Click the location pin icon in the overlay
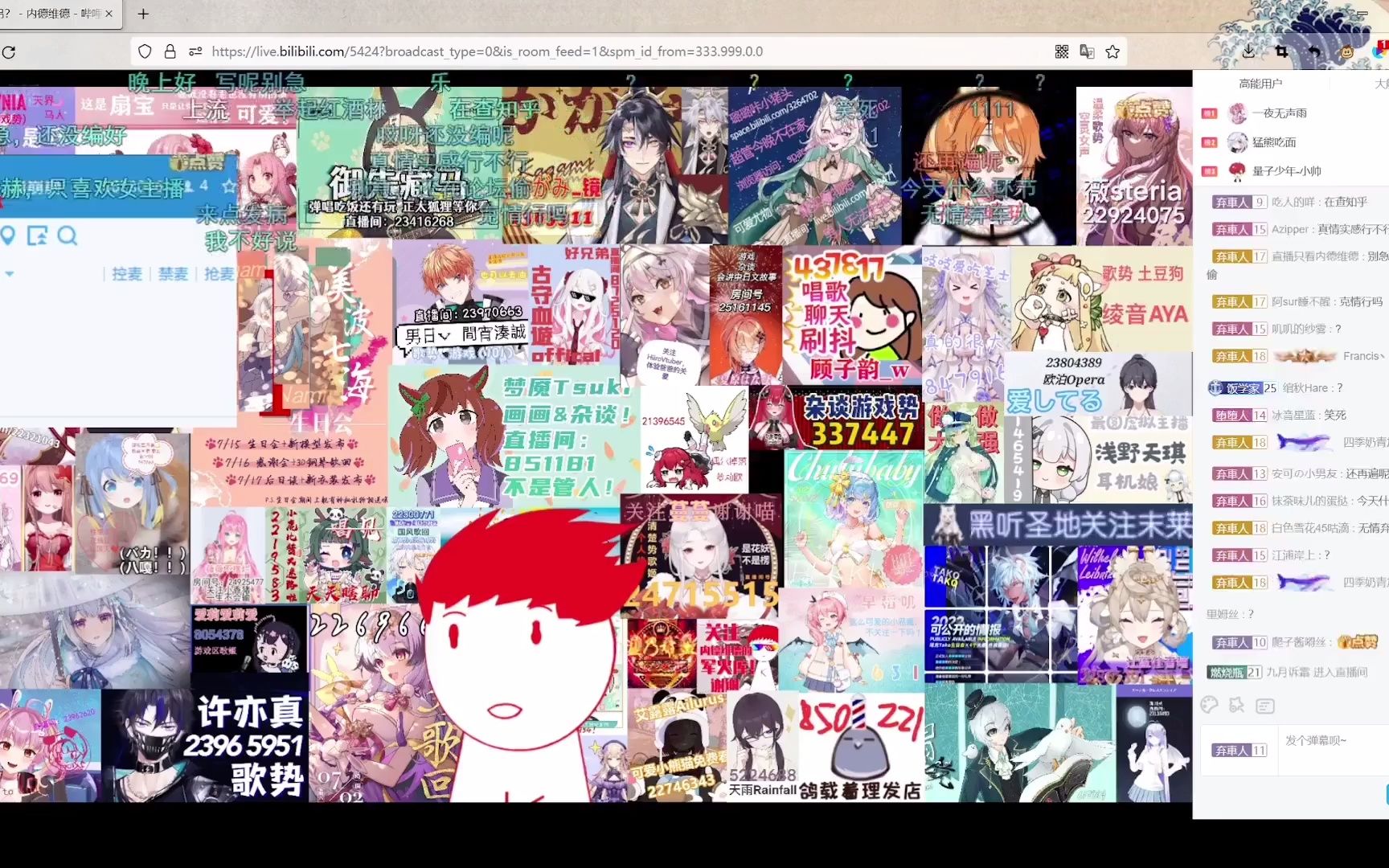The height and width of the screenshot is (868, 1389). [x=8, y=235]
